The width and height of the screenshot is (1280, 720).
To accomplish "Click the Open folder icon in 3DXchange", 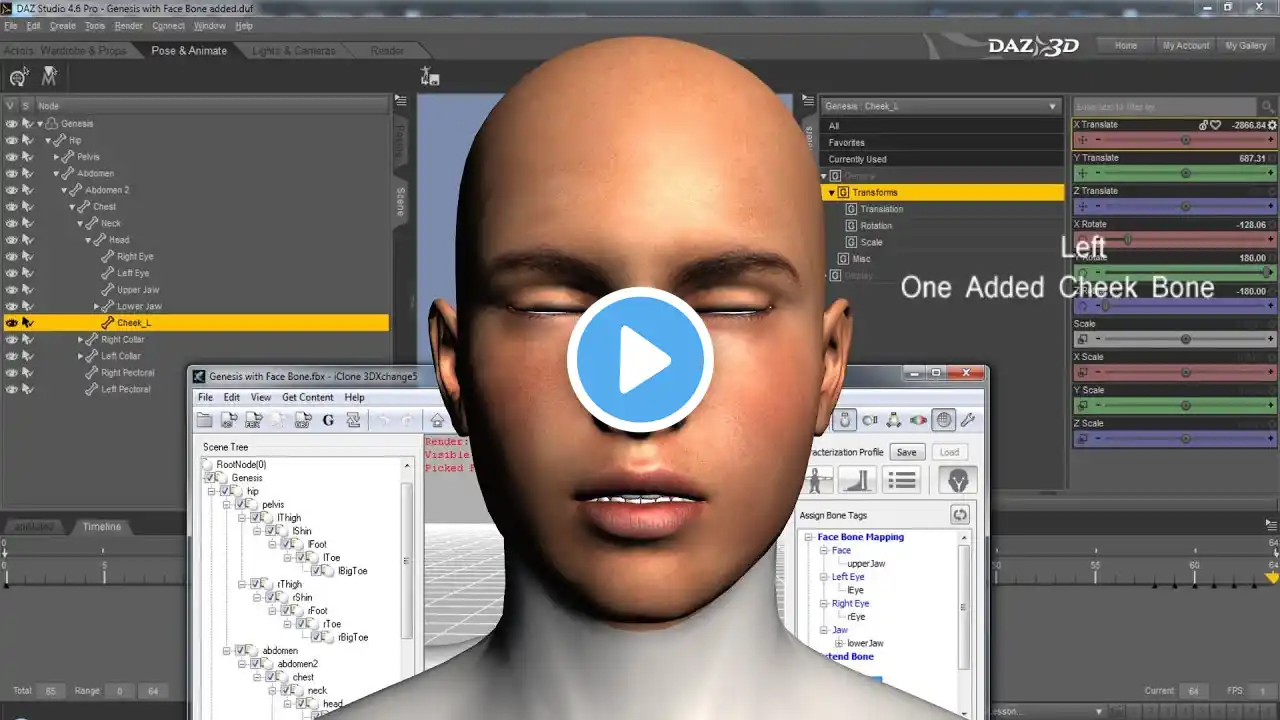I will pos(205,421).
